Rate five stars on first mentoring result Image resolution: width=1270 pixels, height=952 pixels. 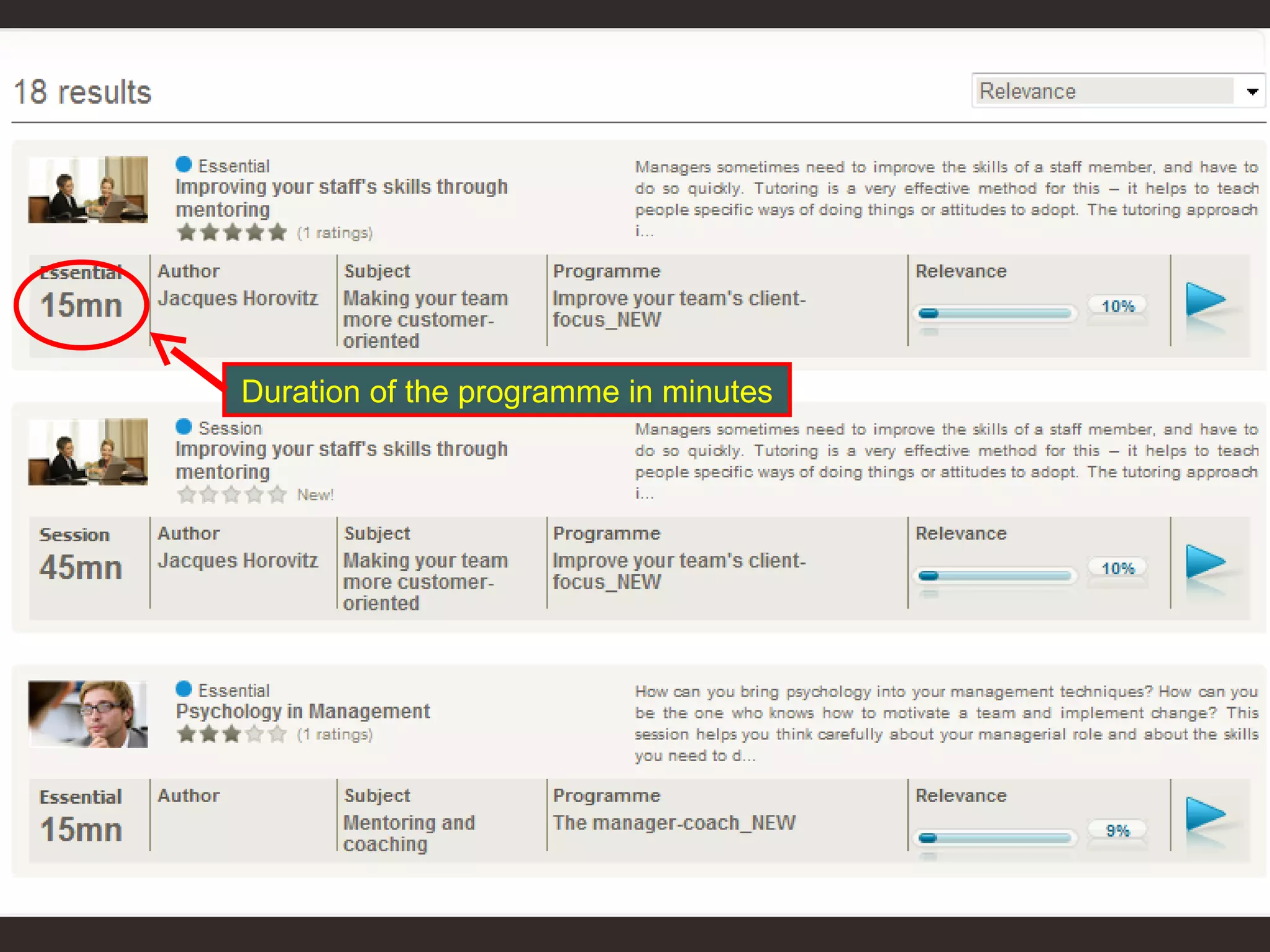(277, 233)
